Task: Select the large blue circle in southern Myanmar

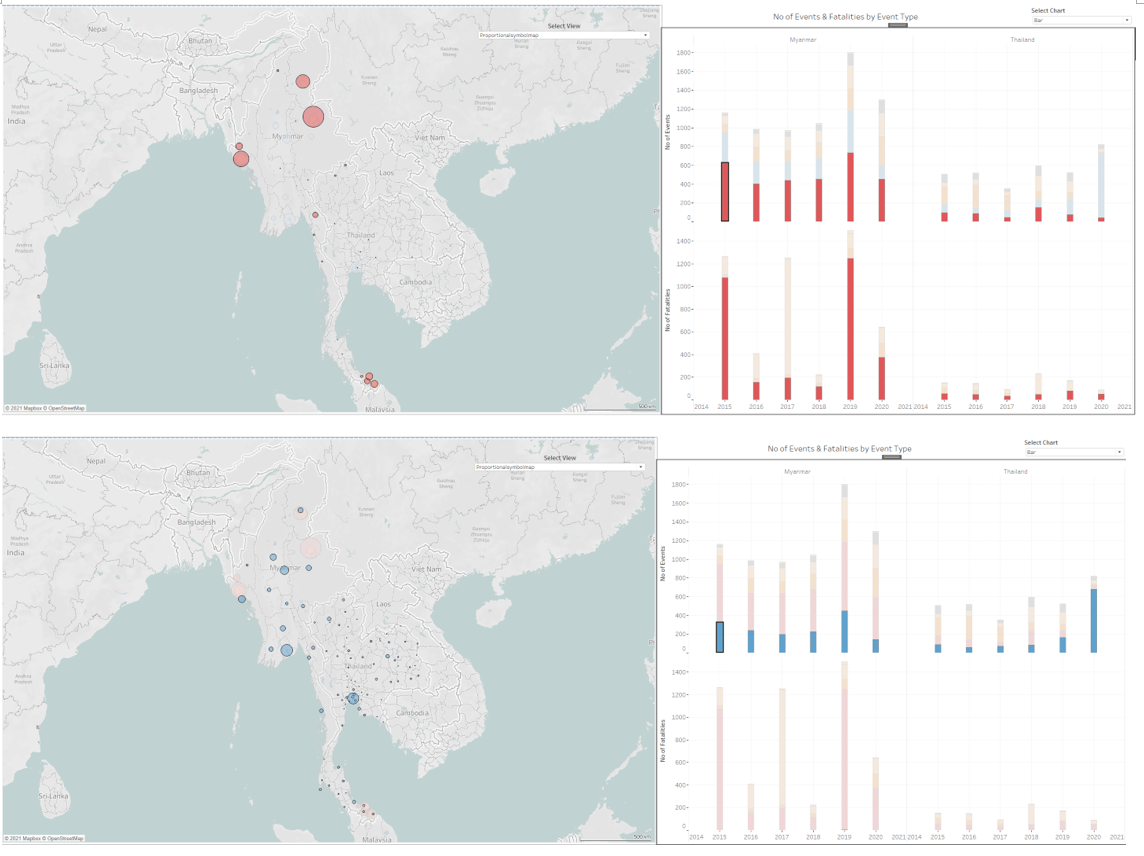Action: [x=287, y=650]
